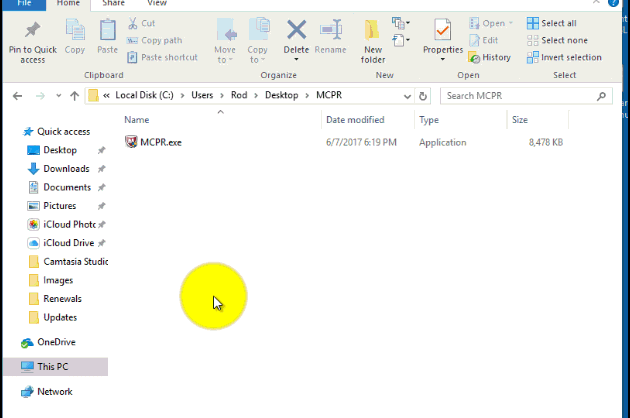The width and height of the screenshot is (630, 418).
Task: Switch to the View ribbon tab
Action: point(157,4)
